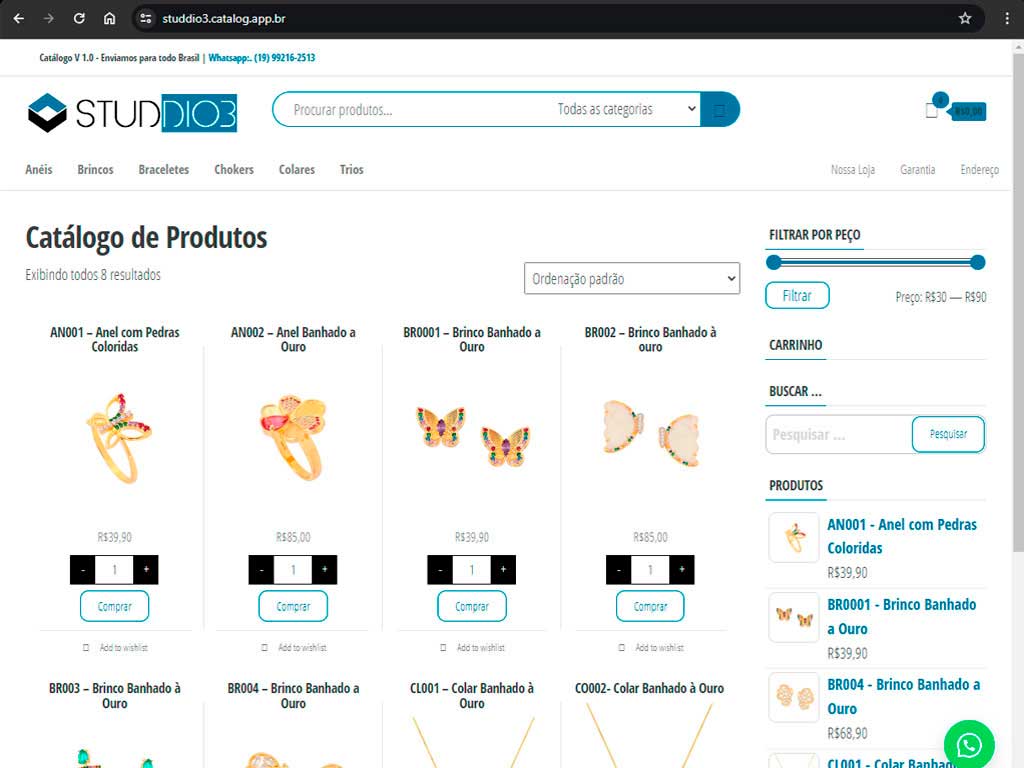1024x768 pixels.
Task: Click Comprar for BR002 earring
Action: [650, 607]
